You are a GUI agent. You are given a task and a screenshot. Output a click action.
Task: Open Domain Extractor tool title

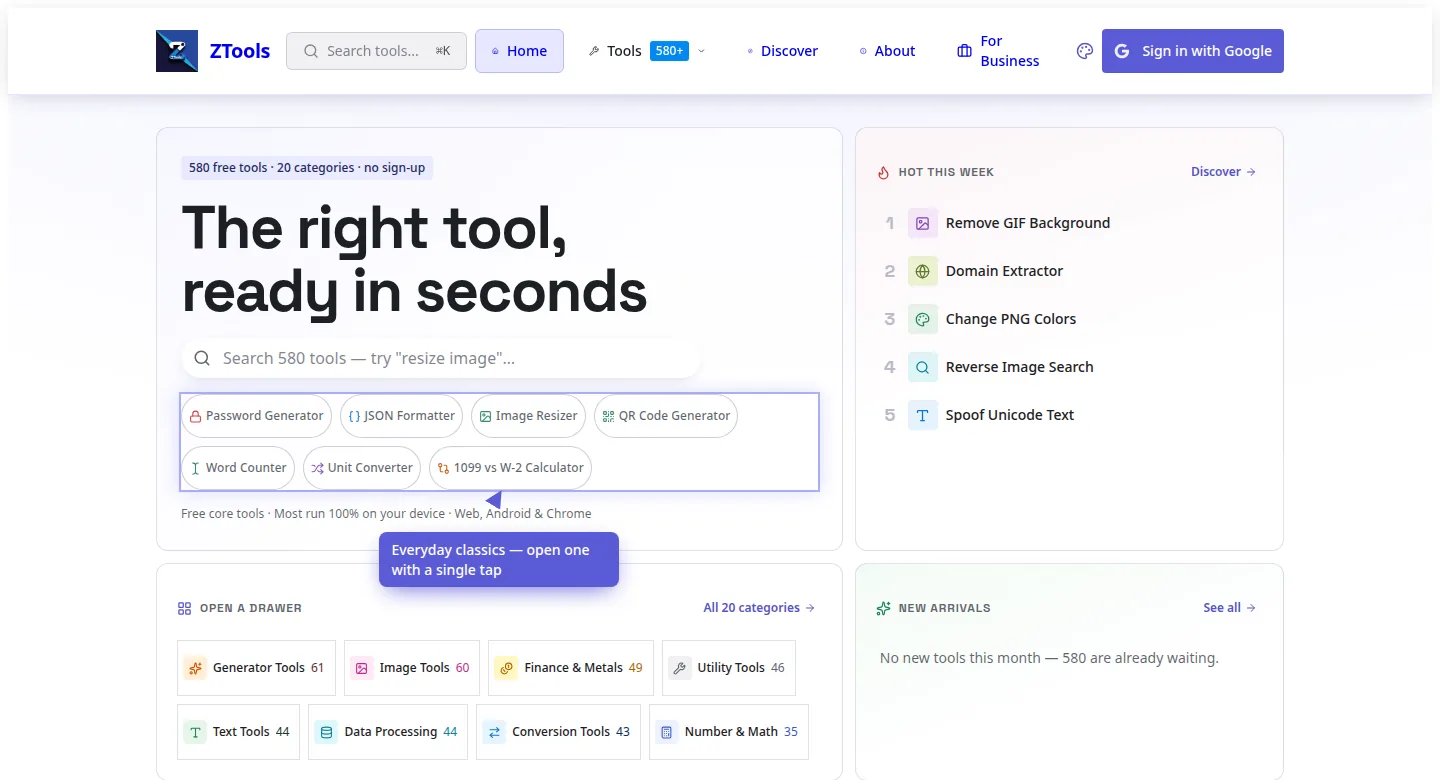point(1004,271)
